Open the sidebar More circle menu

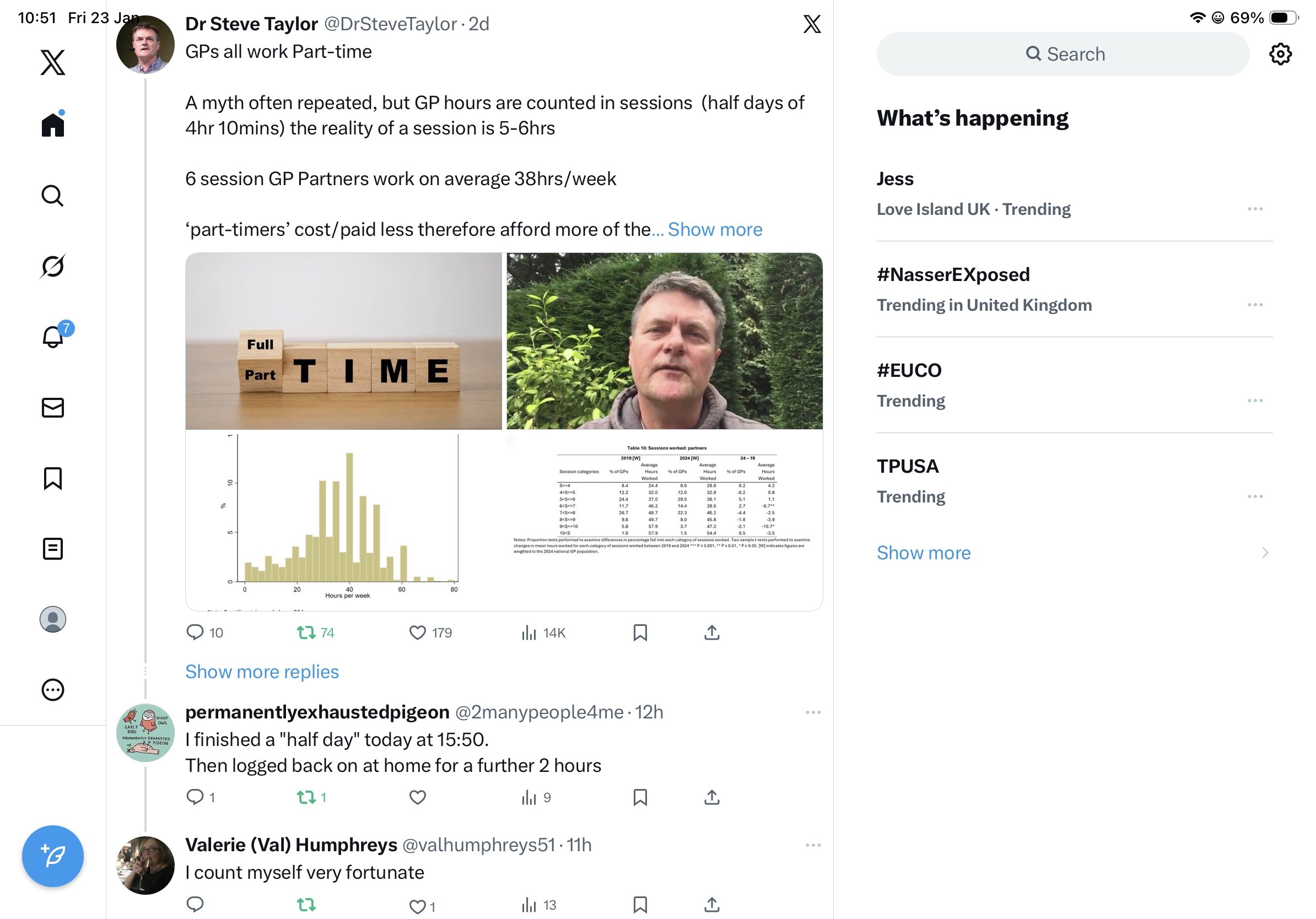coord(53,690)
